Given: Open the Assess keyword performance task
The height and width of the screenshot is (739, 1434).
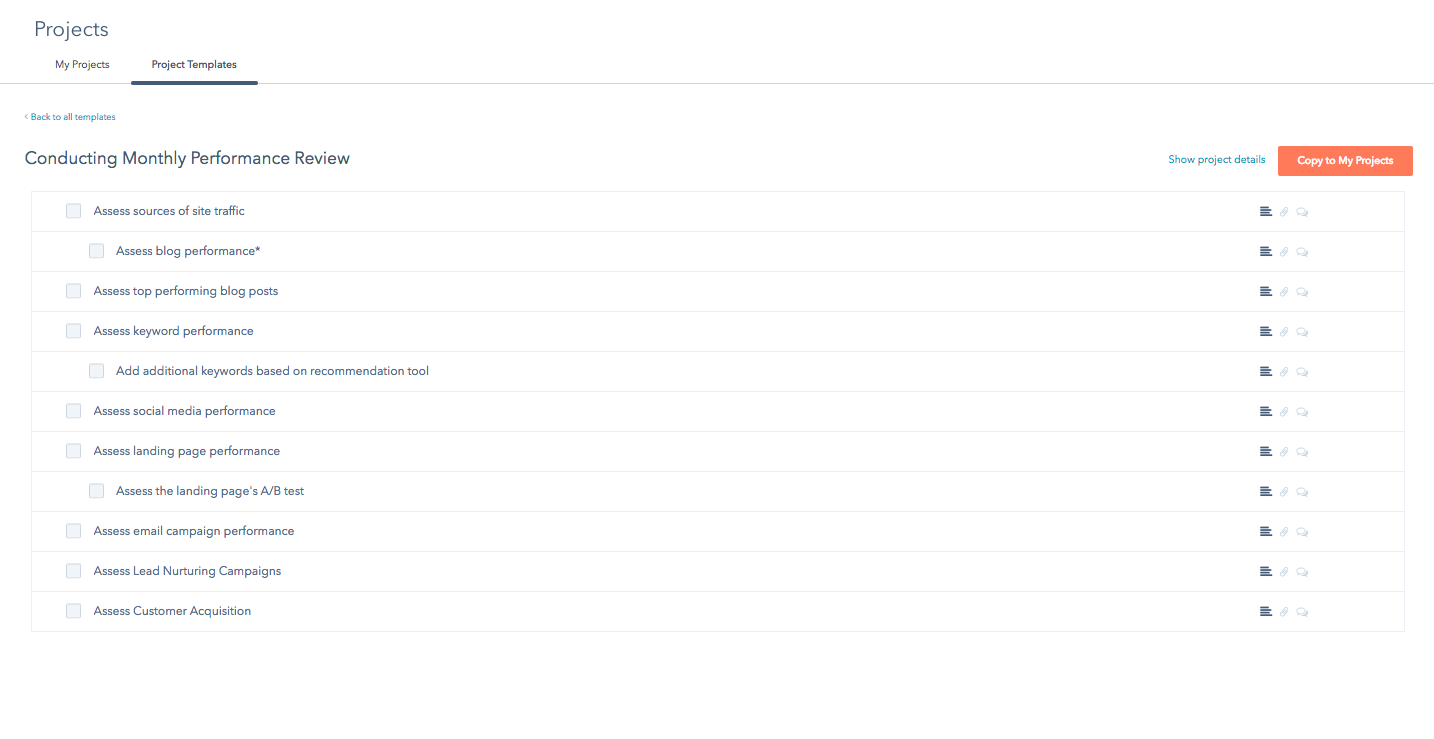Looking at the screenshot, I should click(x=173, y=331).
